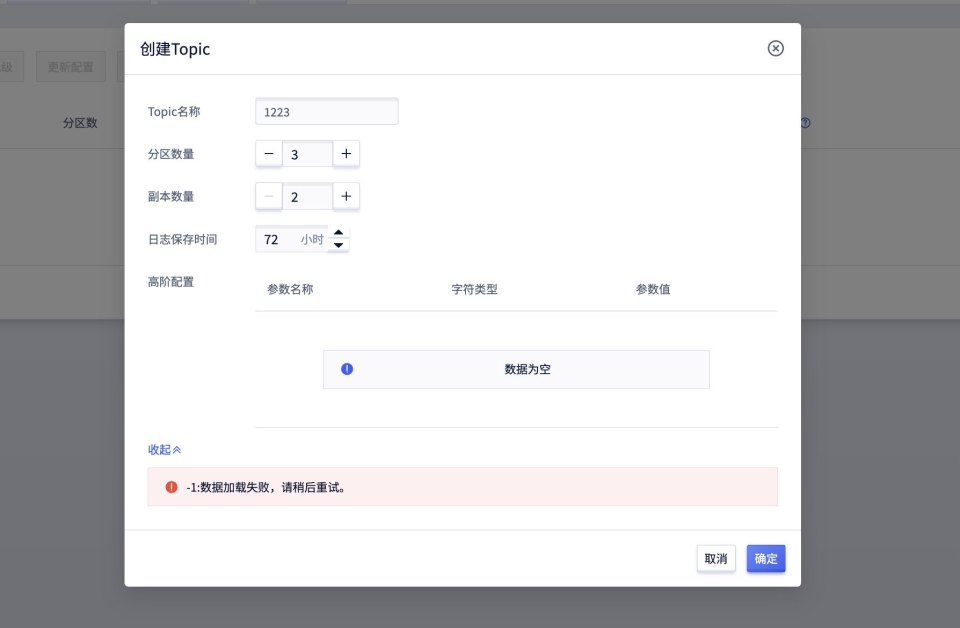Click the red error icon in alert banner
Viewport: 960px width, 628px height.
click(171, 487)
